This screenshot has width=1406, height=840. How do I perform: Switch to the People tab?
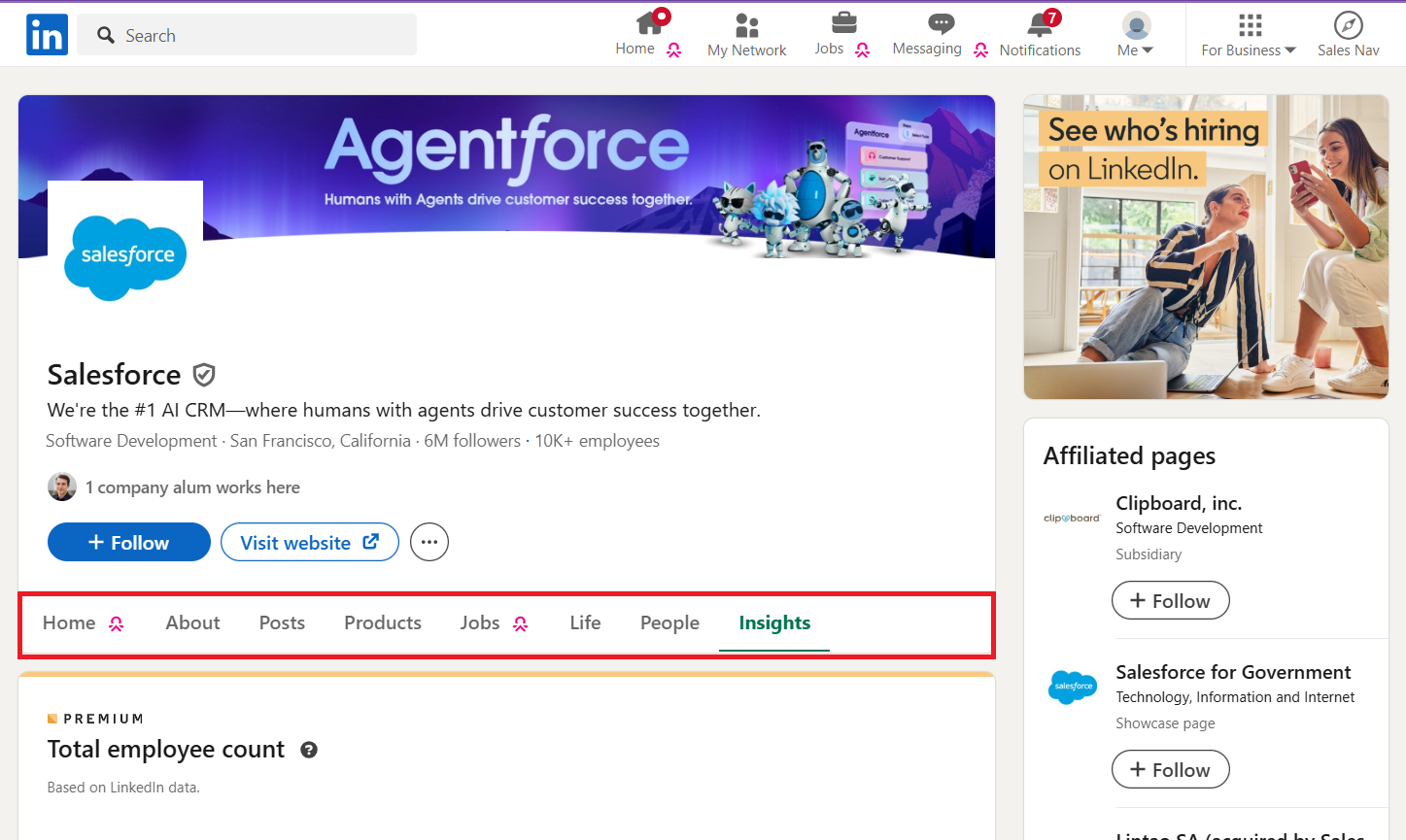pyautogui.click(x=669, y=623)
